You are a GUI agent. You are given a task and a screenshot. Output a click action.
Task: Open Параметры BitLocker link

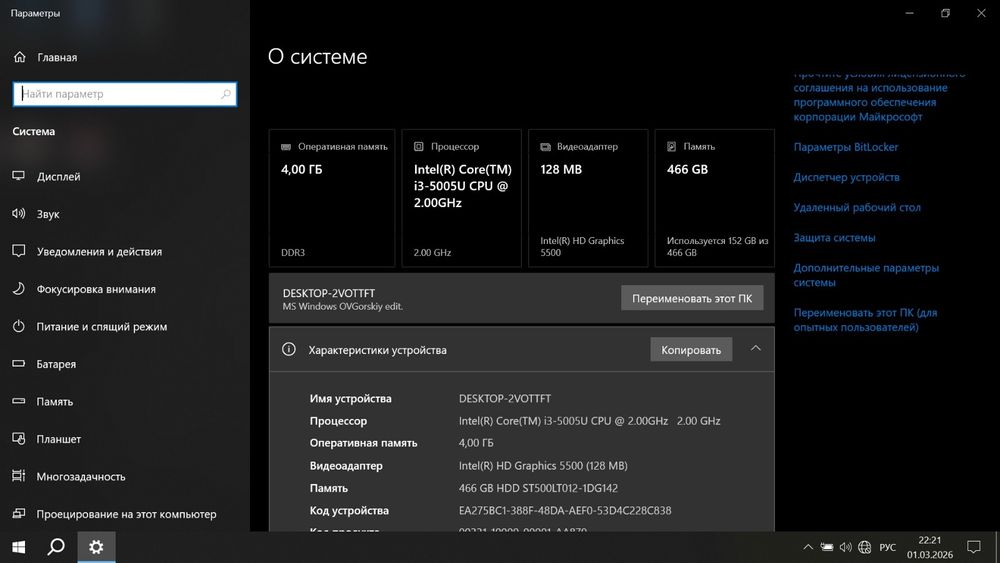pyautogui.click(x=845, y=147)
